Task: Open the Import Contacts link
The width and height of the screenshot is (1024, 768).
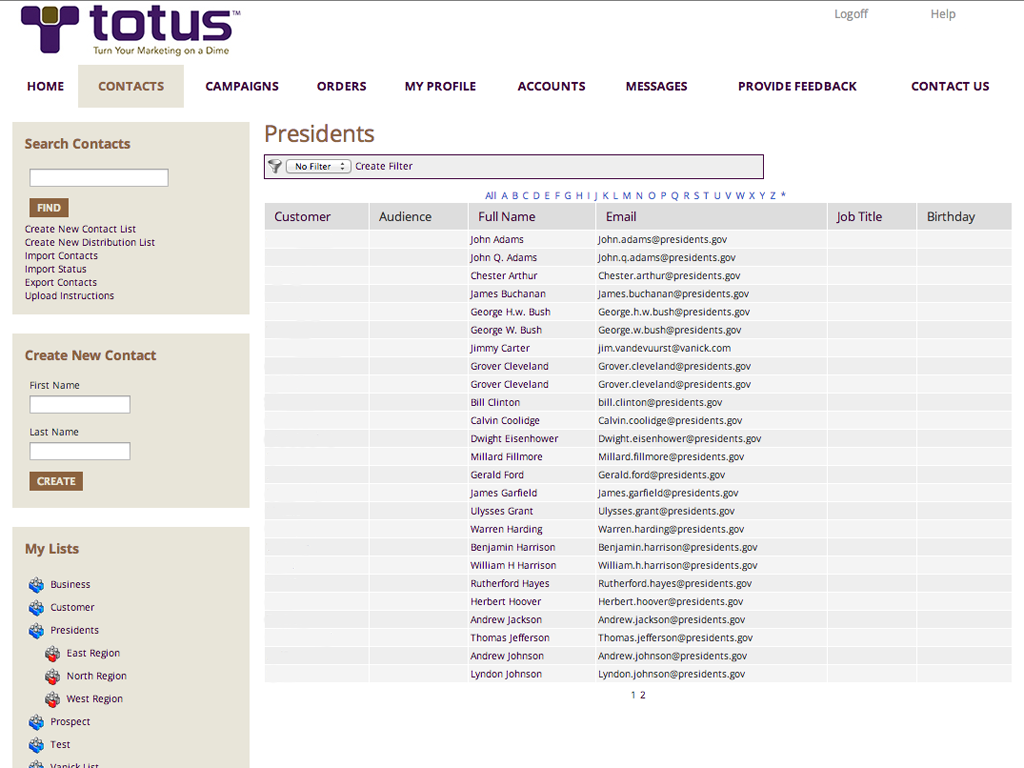Action: (61, 256)
